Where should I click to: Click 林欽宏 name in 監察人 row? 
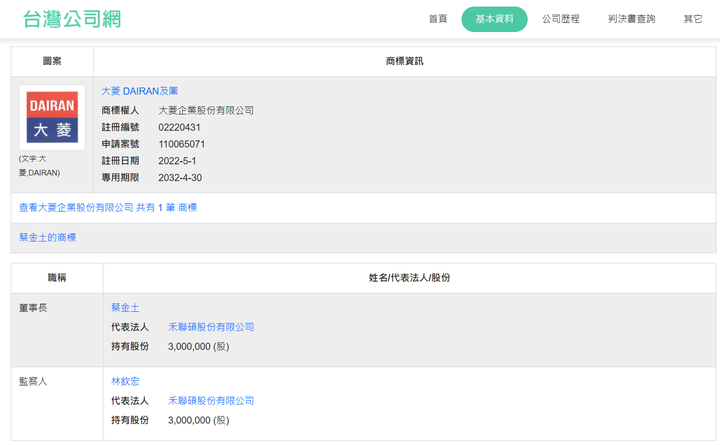pos(125,381)
